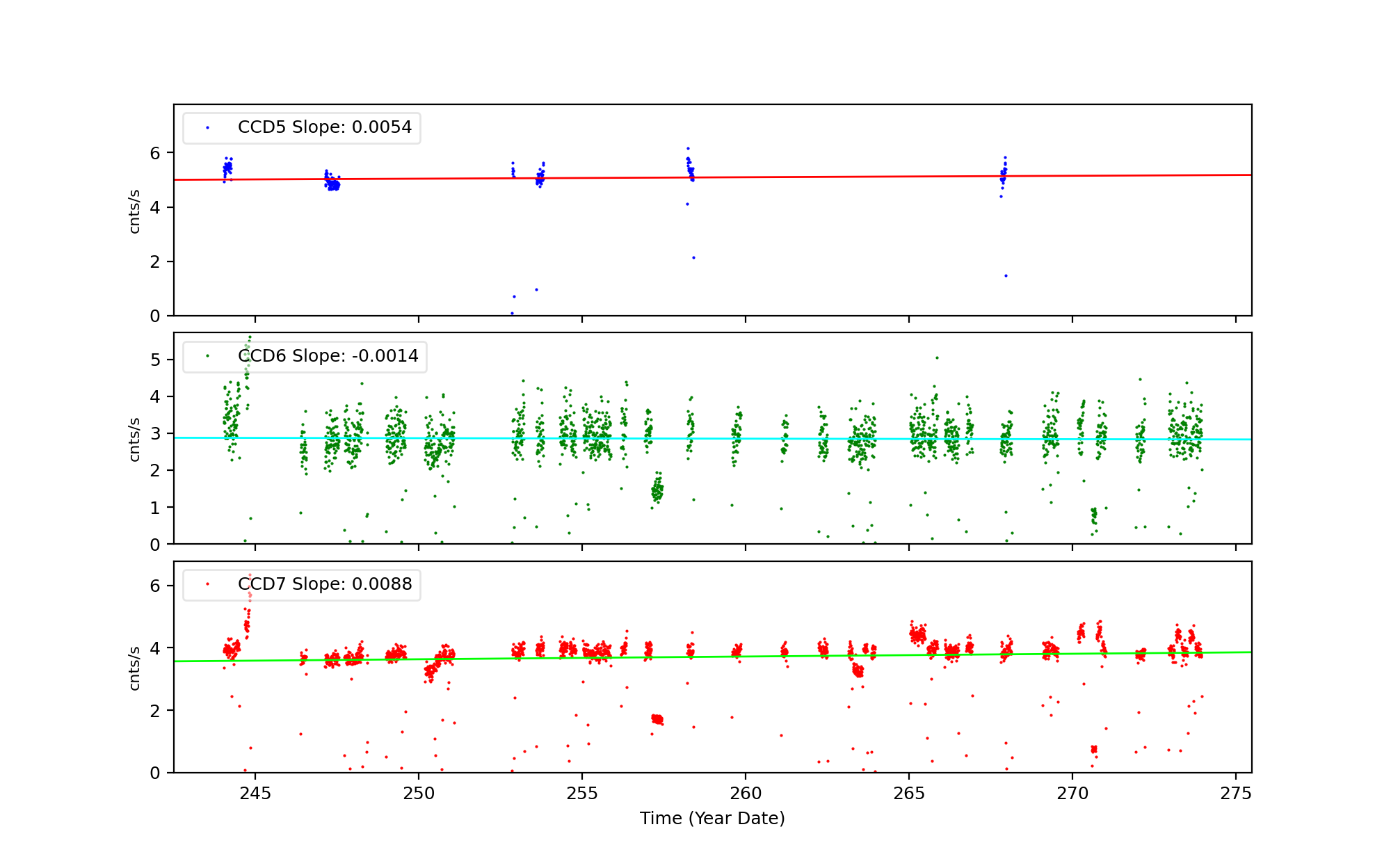
Task: Click the 260 tick label on x-axis
Action: click(x=746, y=794)
